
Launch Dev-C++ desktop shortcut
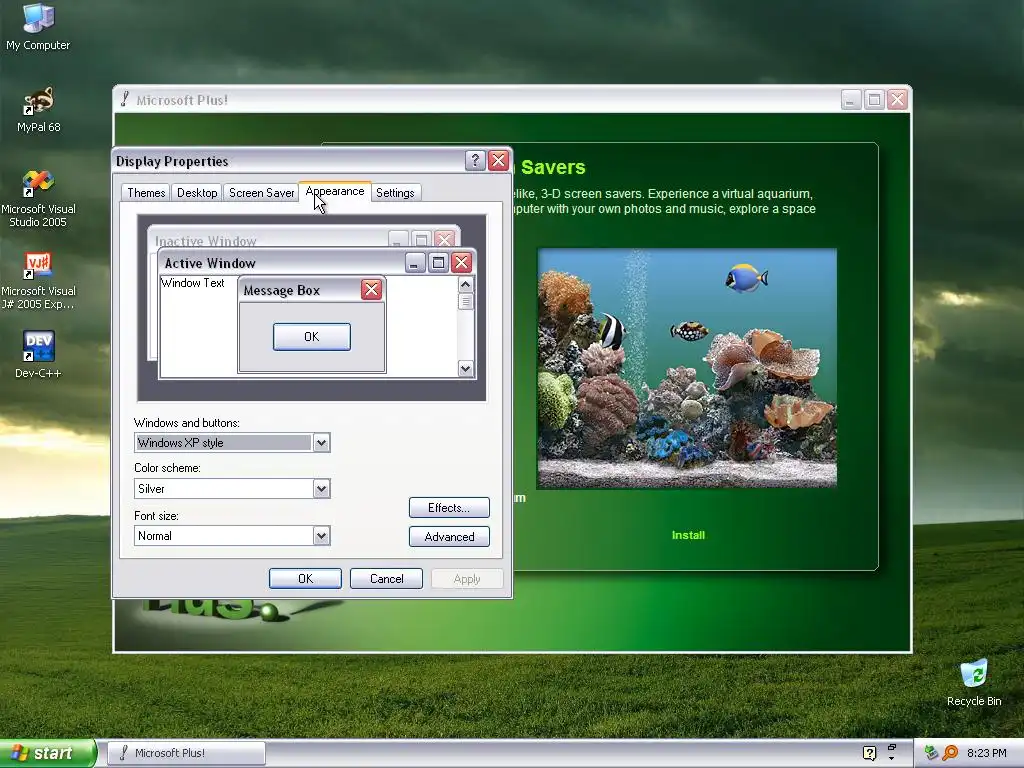38,353
